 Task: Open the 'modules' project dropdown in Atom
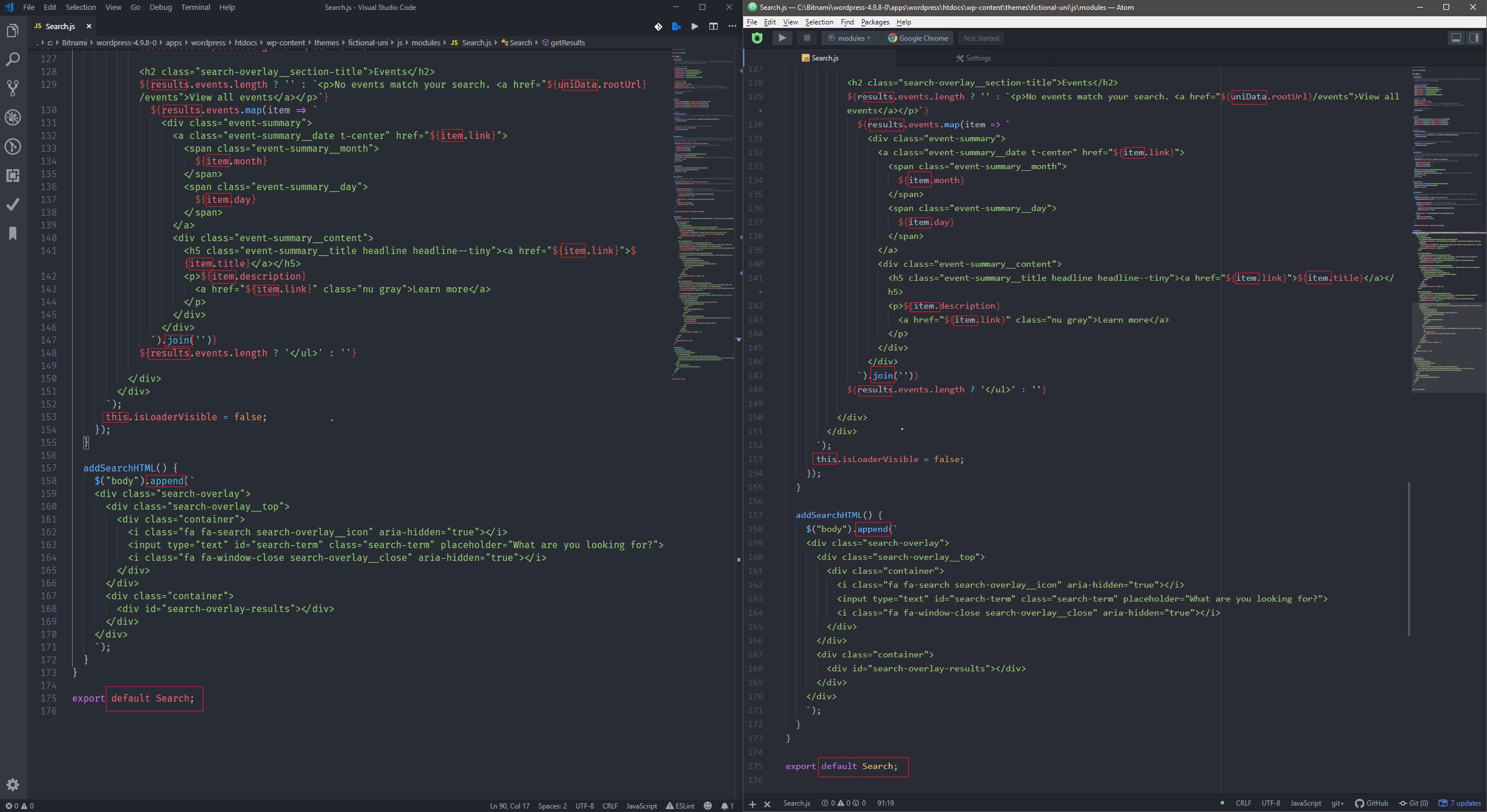(x=850, y=38)
